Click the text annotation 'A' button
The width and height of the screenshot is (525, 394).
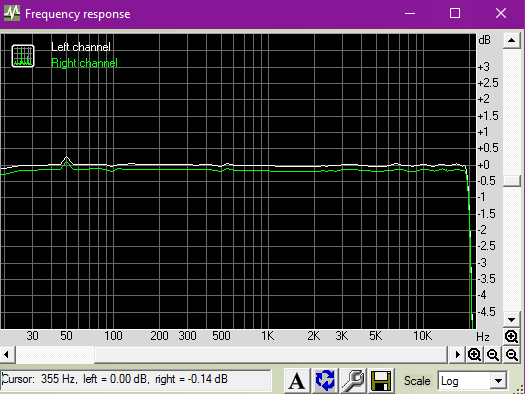pyautogui.click(x=297, y=381)
